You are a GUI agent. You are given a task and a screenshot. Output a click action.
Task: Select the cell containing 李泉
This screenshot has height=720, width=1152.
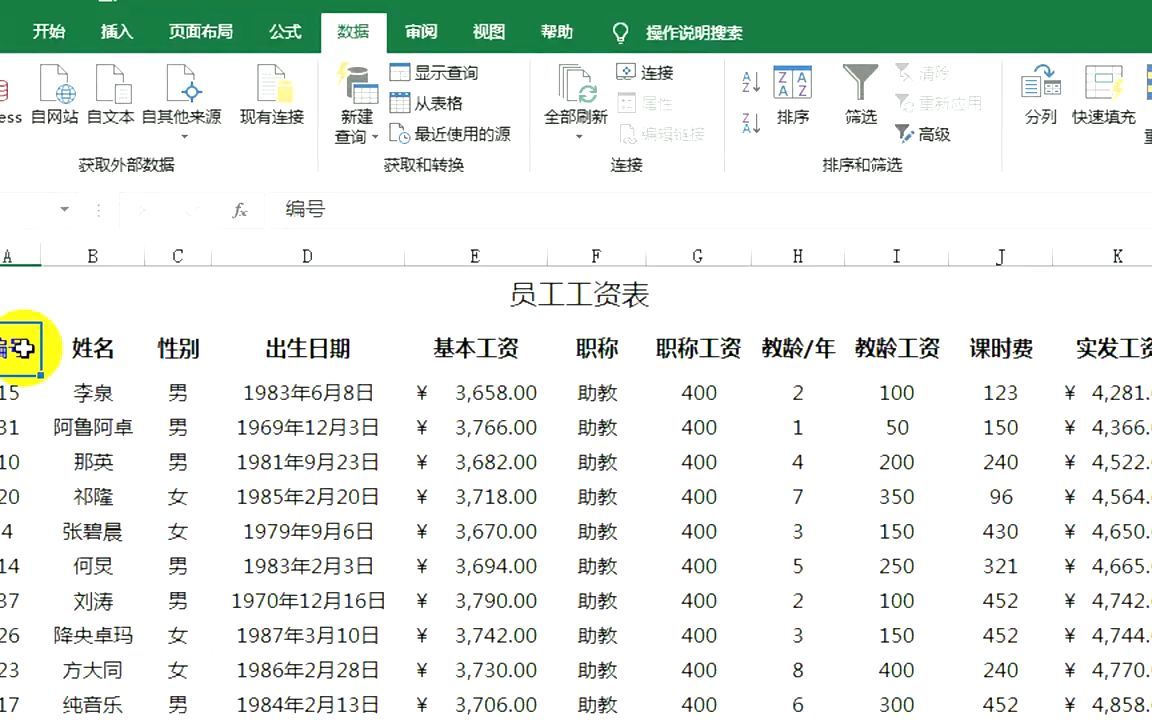pos(92,393)
